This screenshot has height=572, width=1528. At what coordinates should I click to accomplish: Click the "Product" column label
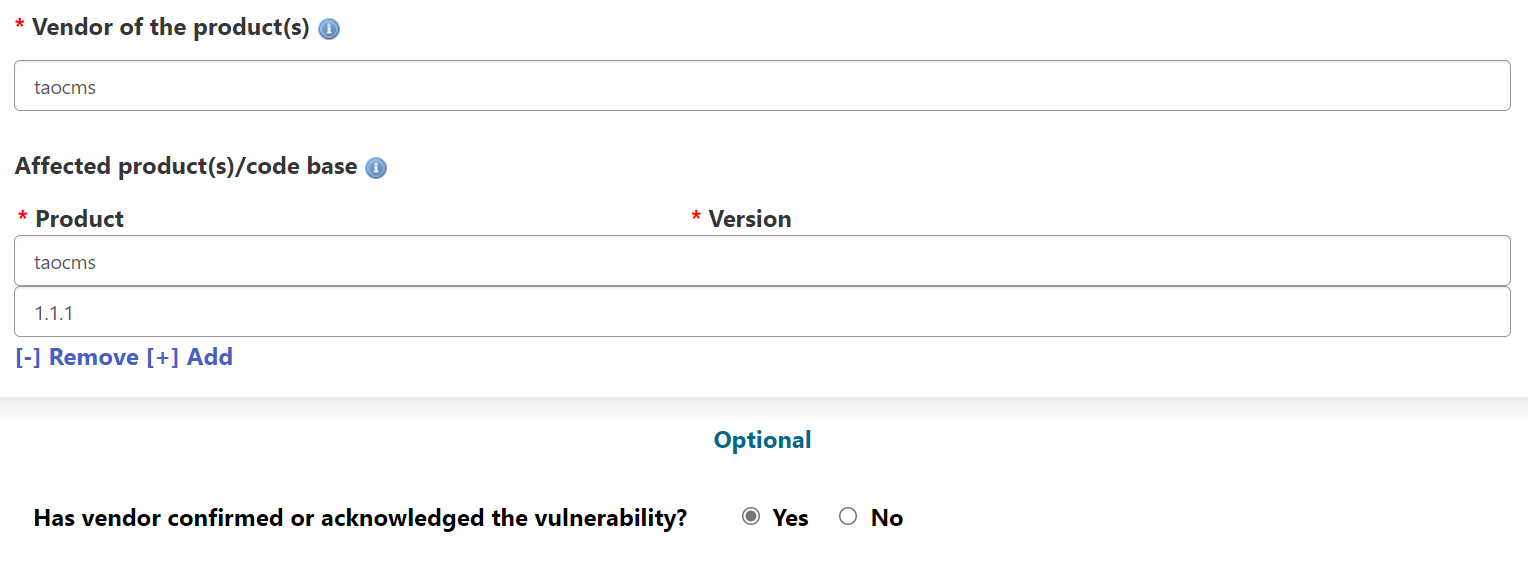click(x=80, y=219)
